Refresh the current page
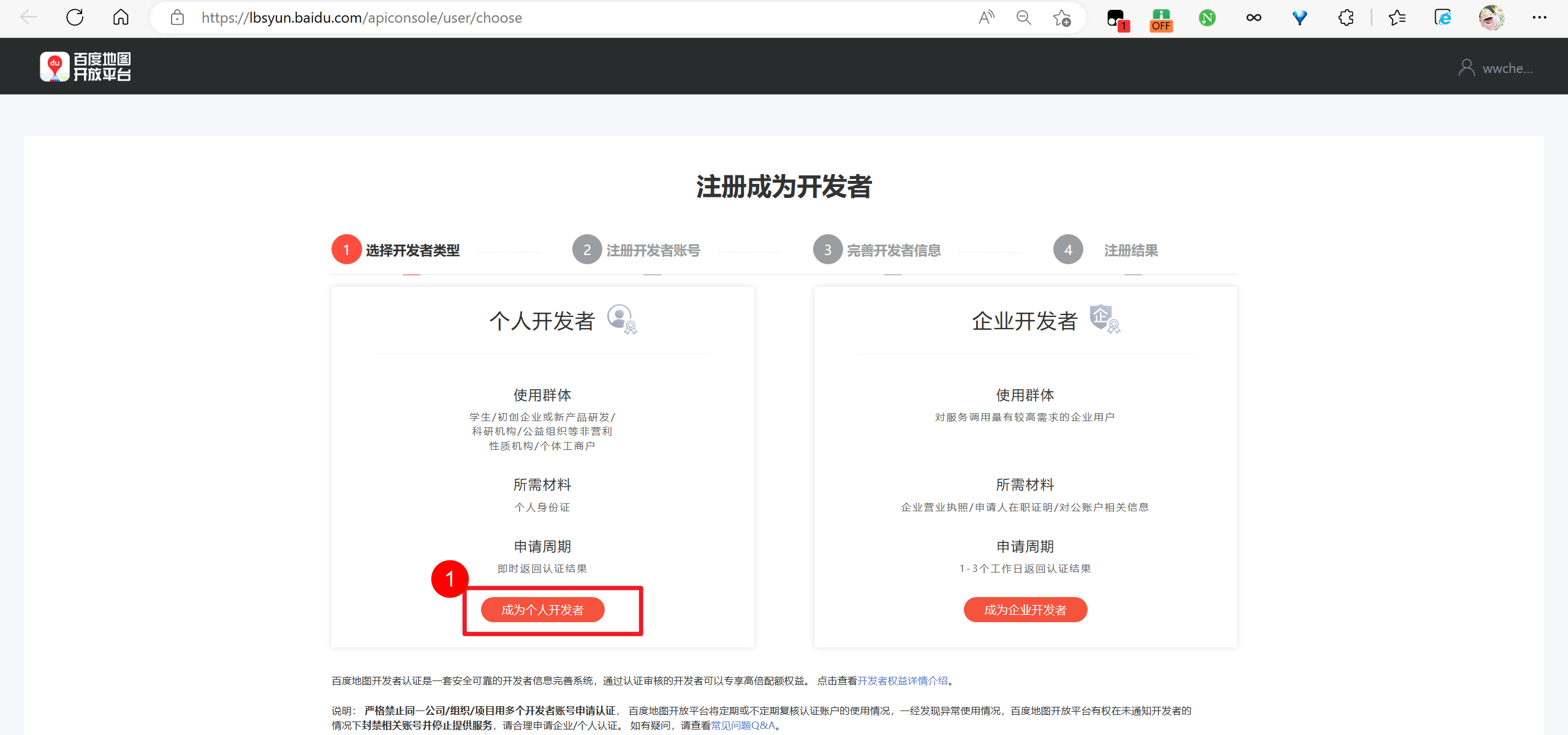 (75, 18)
